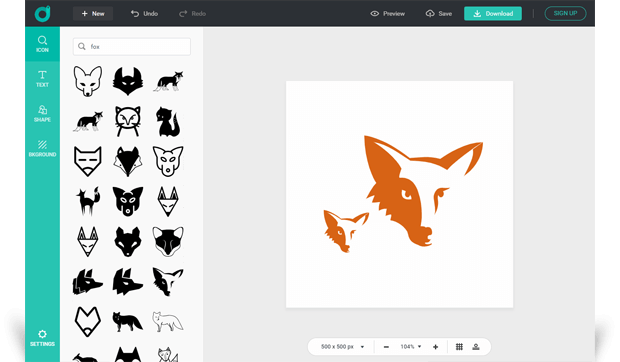Save the design to cloud
Screen dimensions: 620x362
click(x=439, y=13)
